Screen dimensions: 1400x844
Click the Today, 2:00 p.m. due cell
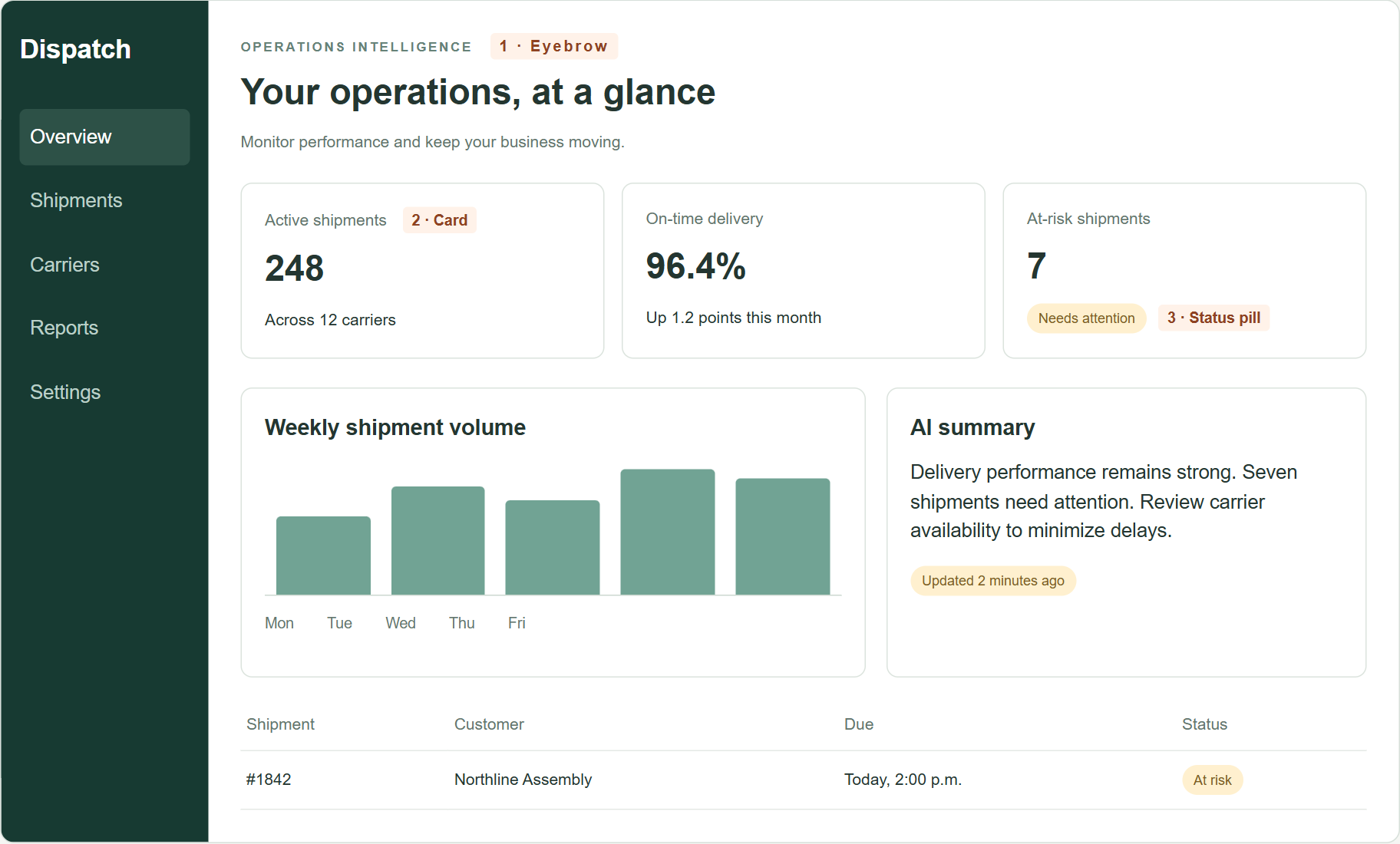click(x=903, y=780)
